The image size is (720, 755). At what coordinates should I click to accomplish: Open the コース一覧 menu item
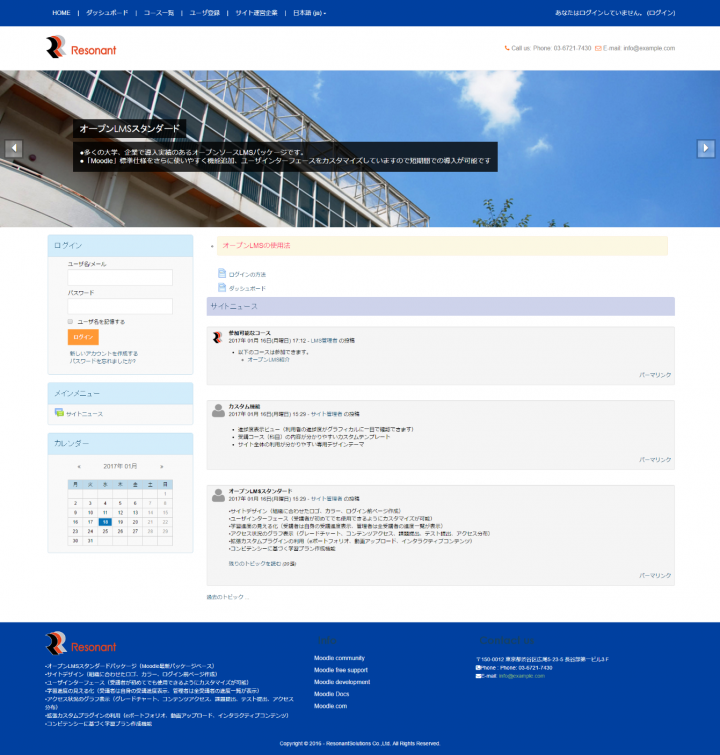(159, 13)
